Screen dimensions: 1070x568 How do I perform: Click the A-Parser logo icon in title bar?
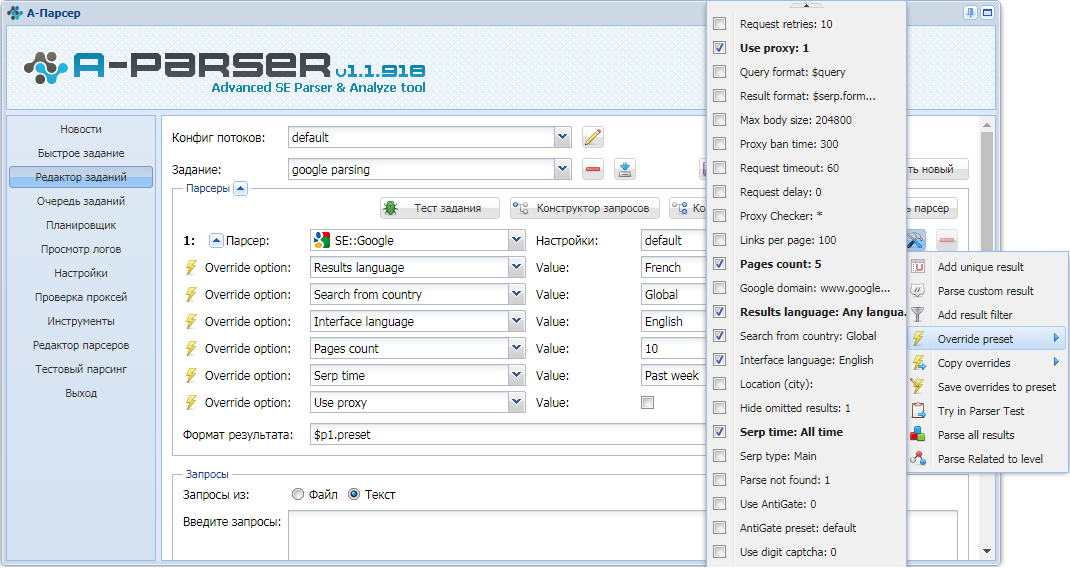point(14,13)
